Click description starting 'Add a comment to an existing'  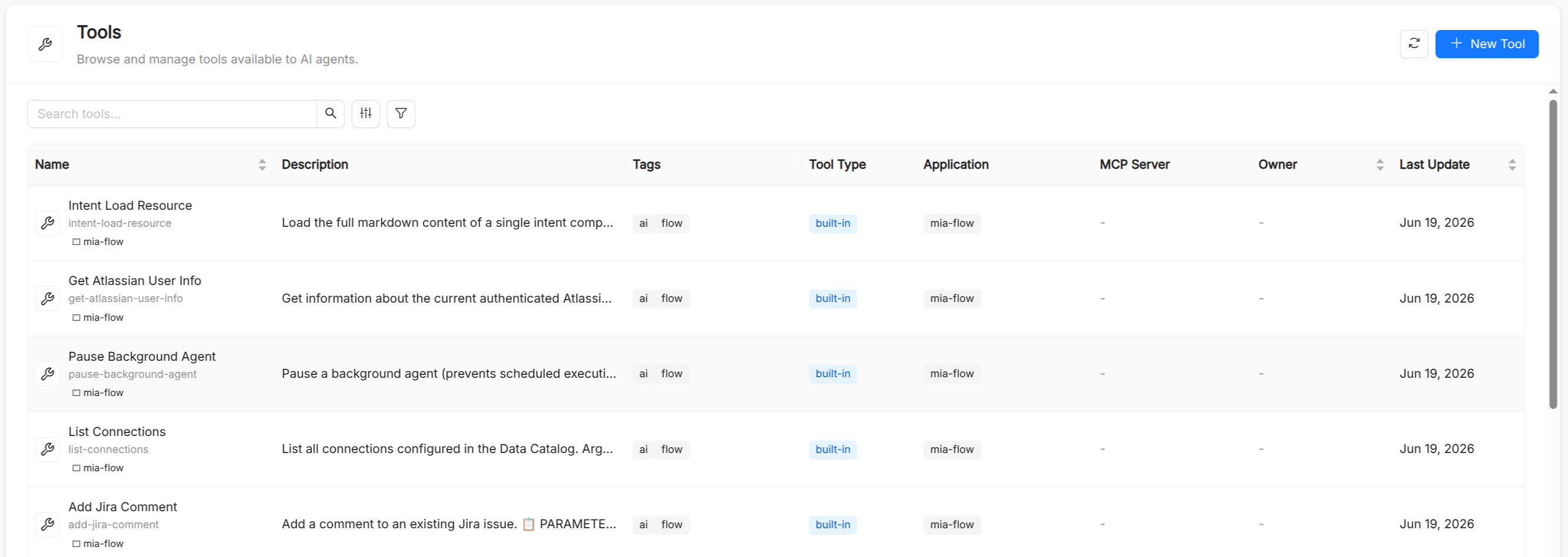(449, 524)
